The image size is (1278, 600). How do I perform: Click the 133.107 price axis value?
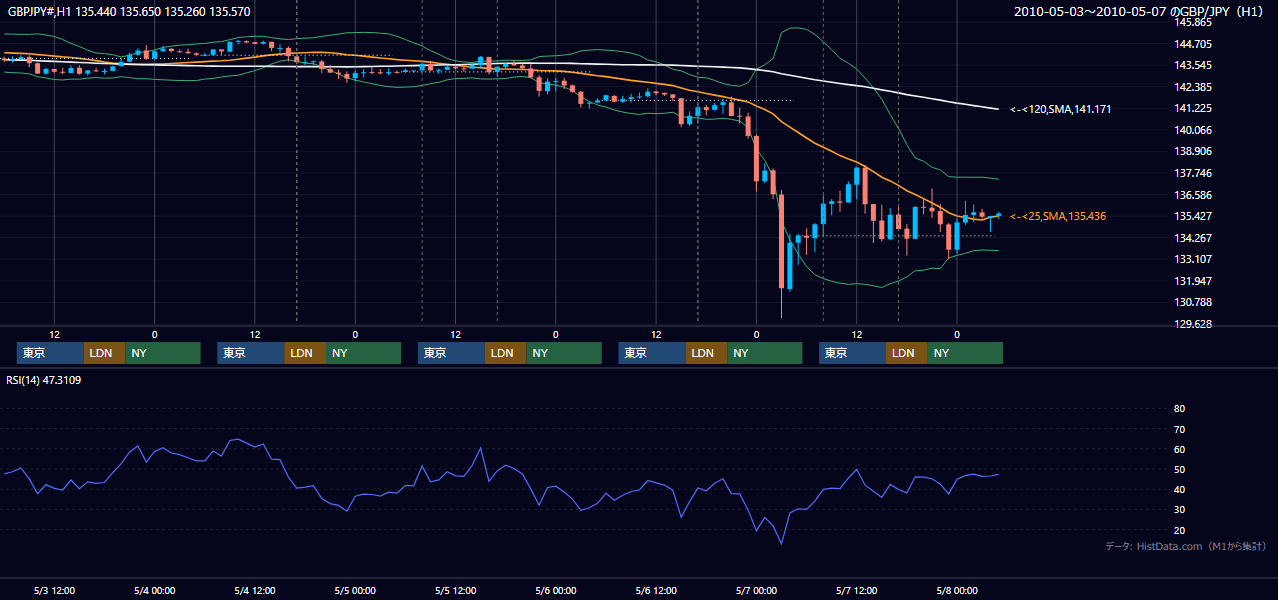pyautogui.click(x=1192, y=259)
